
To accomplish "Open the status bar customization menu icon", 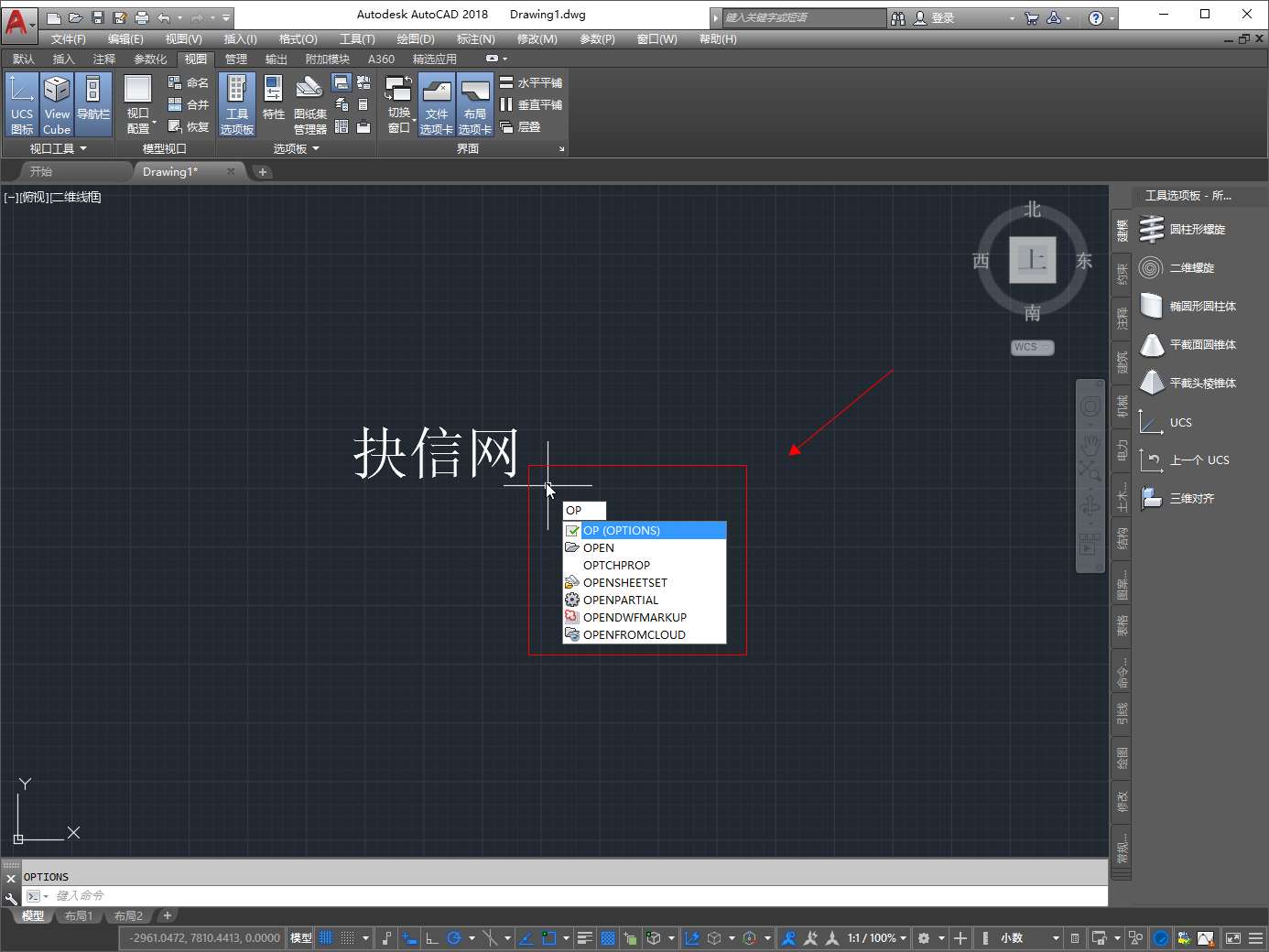I will pyautogui.click(x=1255, y=937).
